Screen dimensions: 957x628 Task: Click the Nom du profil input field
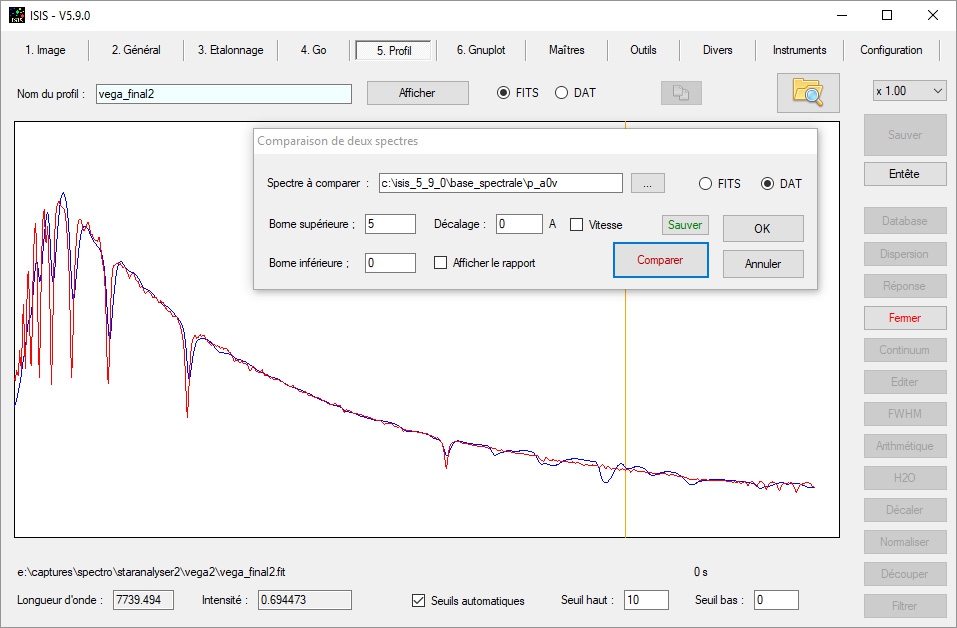pos(223,94)
